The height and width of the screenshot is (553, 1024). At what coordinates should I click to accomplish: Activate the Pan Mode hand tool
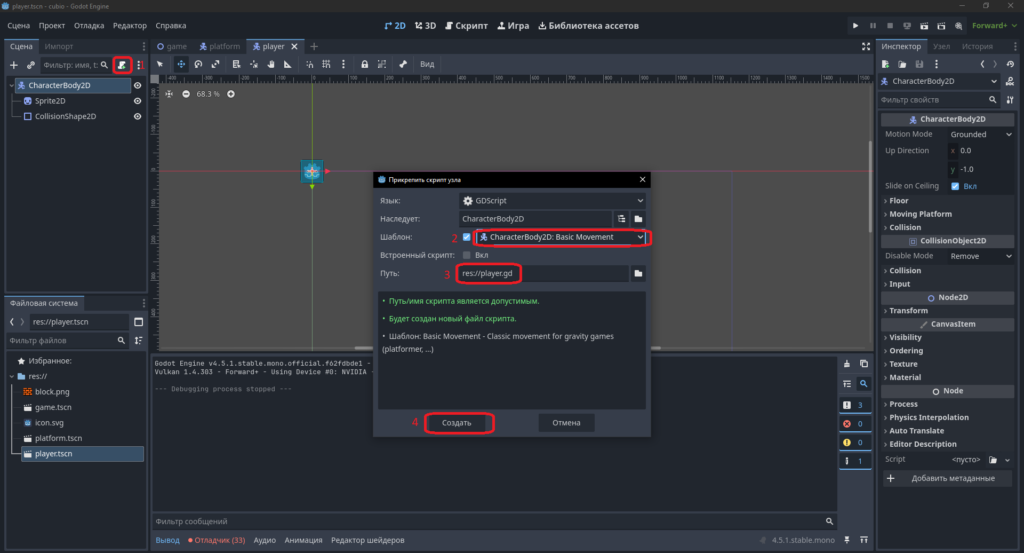[x=271, y=64]
